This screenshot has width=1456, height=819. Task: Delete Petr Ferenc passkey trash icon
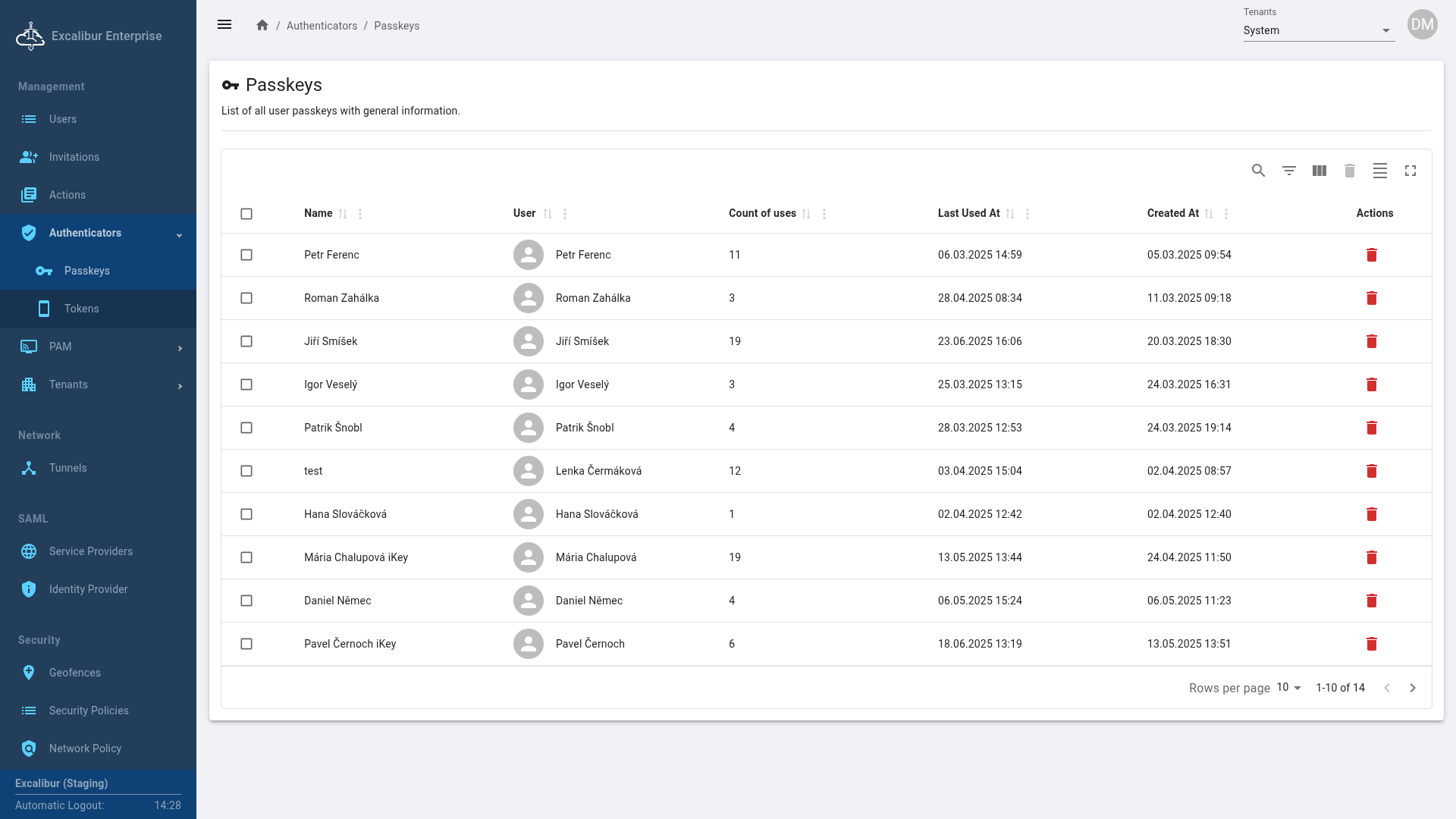[x=1371, y=255]
